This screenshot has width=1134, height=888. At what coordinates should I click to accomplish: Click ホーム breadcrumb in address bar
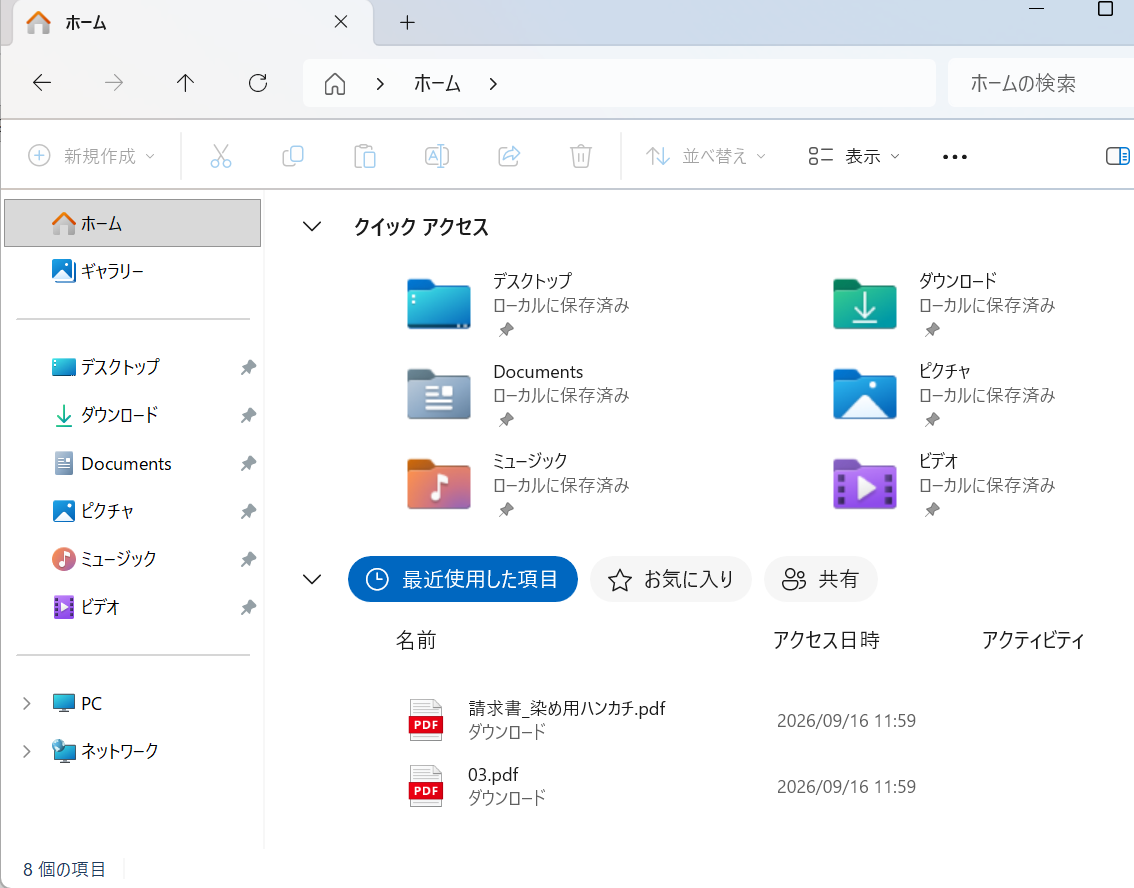pos(437,84)
